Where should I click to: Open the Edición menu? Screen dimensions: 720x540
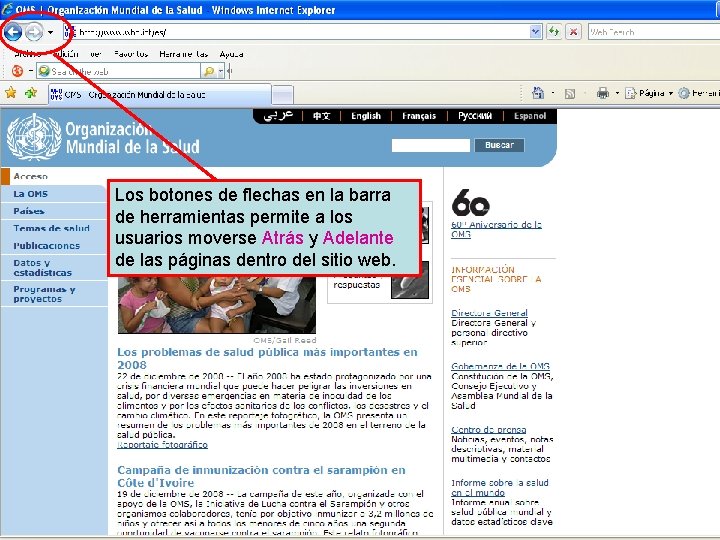[x=66, y=54]
